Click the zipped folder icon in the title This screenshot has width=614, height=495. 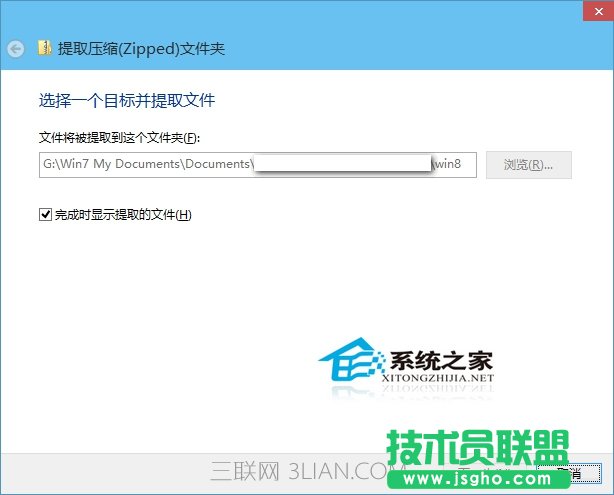point(44,48)
